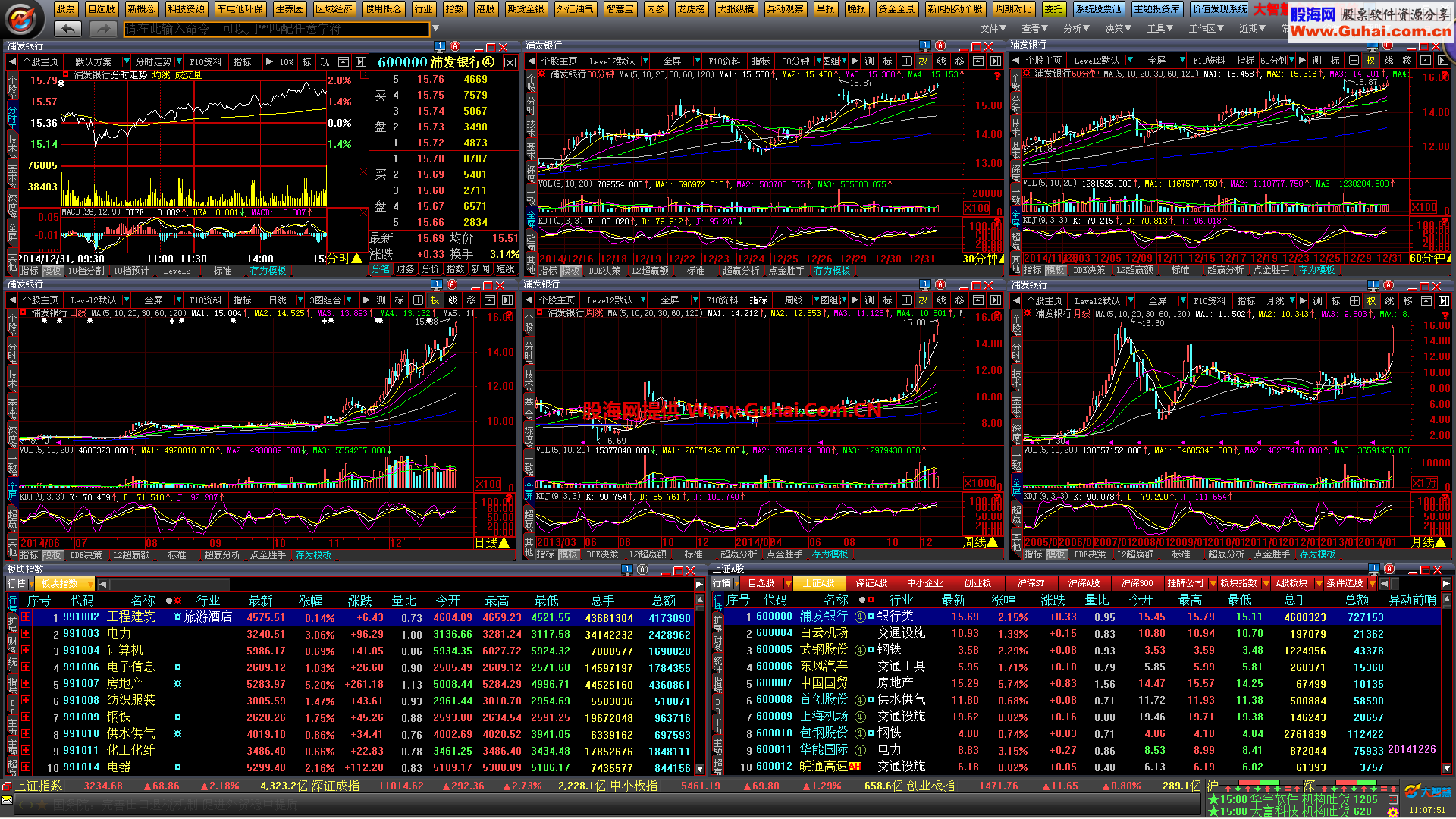Click the skip-to-end icon in intraday toolbar
1456x819 pixels.
[x=361, y=61]
